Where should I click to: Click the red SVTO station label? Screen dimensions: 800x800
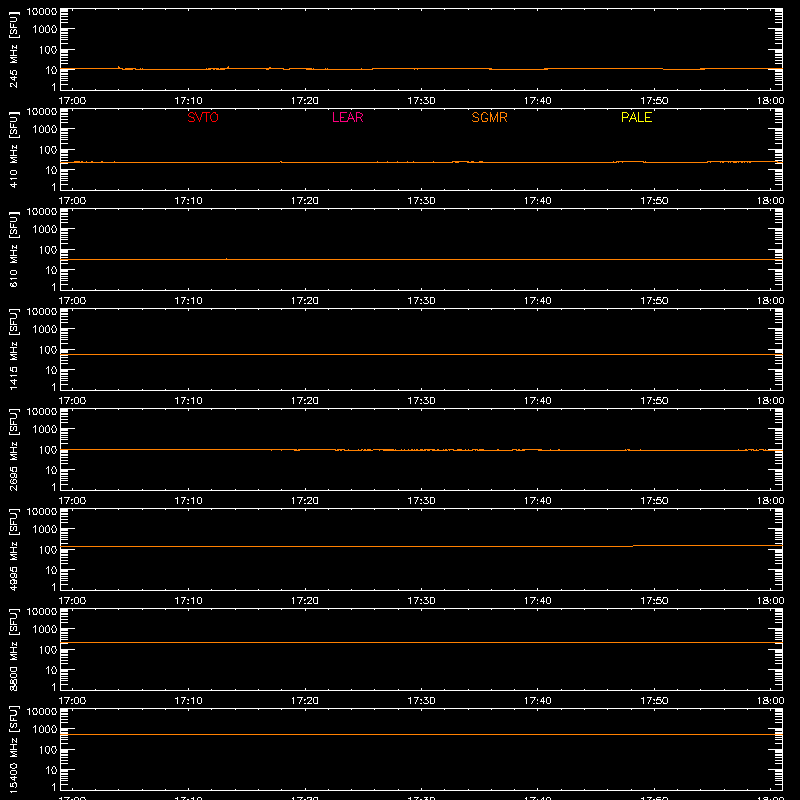203,117
